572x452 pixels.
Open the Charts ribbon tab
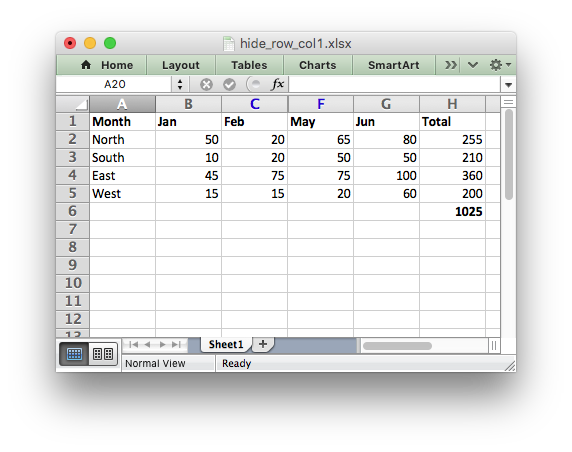(318, 65)
